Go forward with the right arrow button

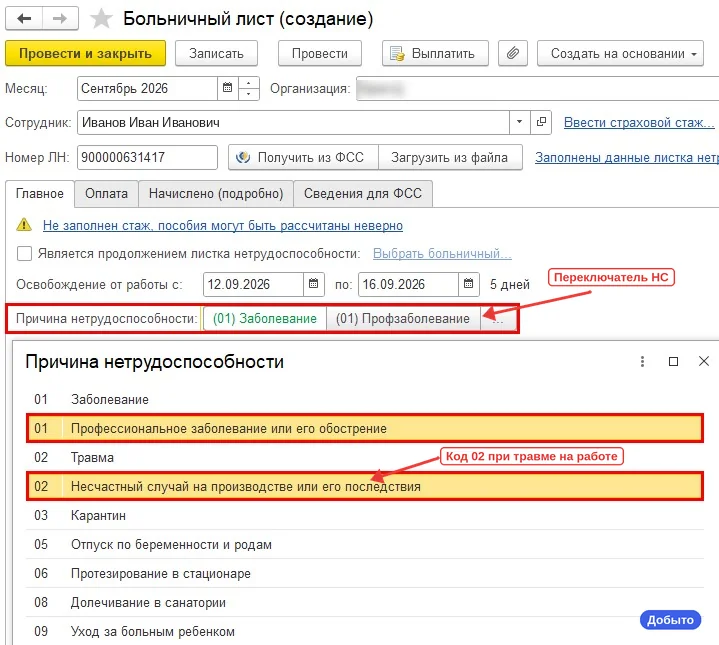(60, 19)
